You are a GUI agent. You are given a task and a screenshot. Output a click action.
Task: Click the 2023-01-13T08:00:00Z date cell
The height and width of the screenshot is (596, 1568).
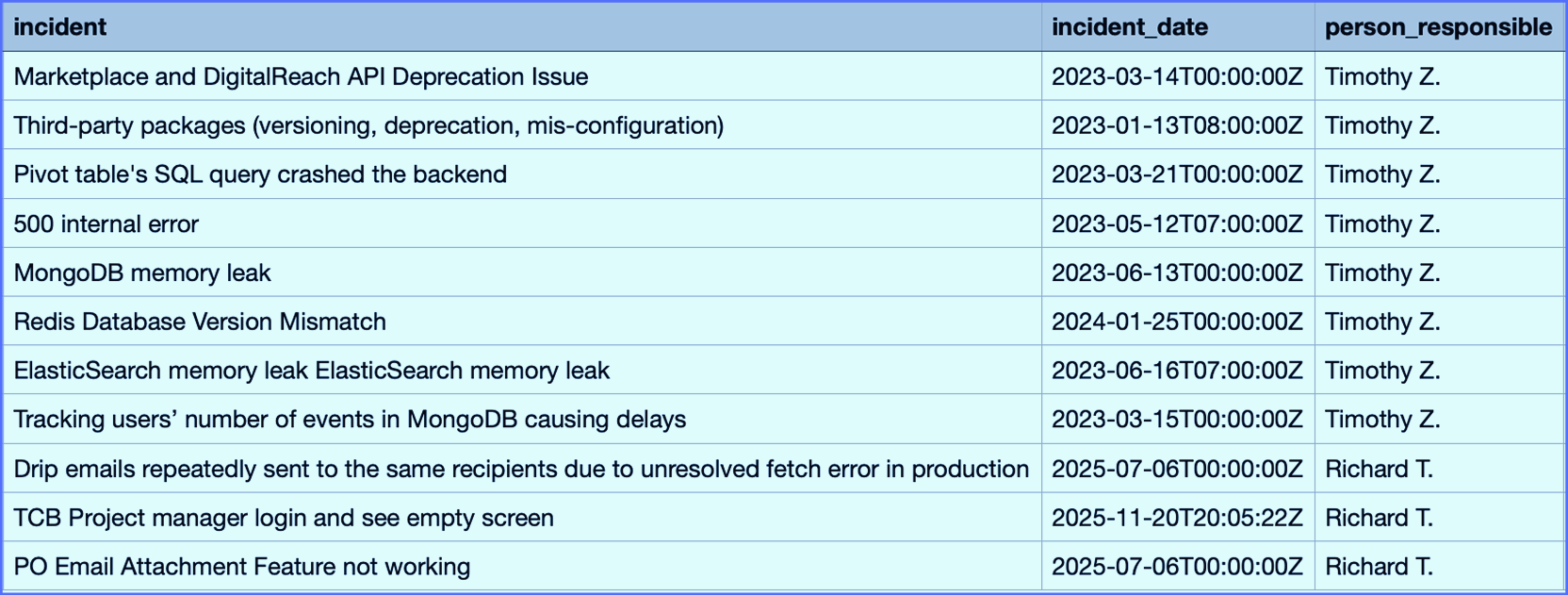[x=1177, y=125]
